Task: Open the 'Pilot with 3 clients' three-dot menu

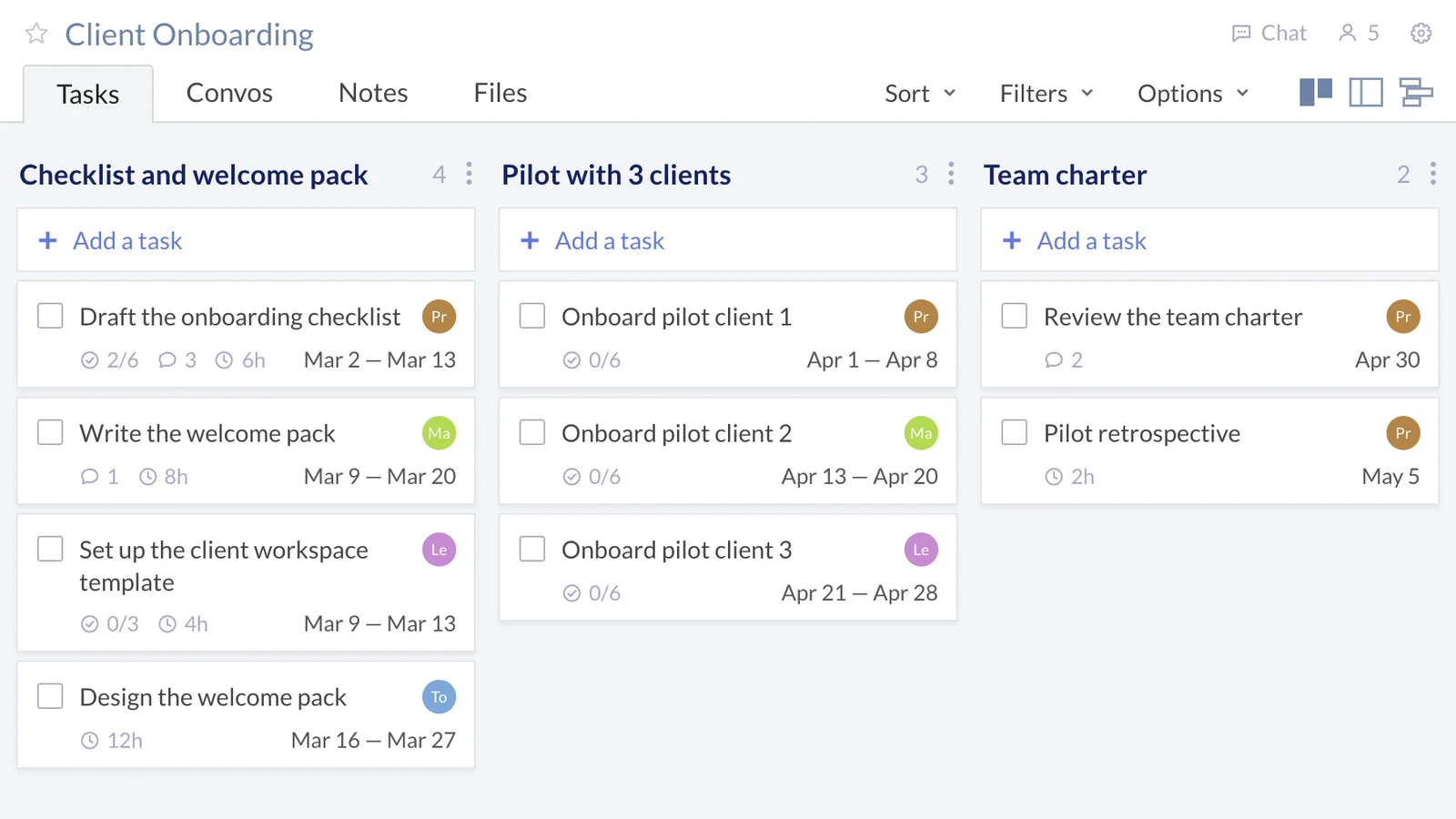Action: [951, 174]
